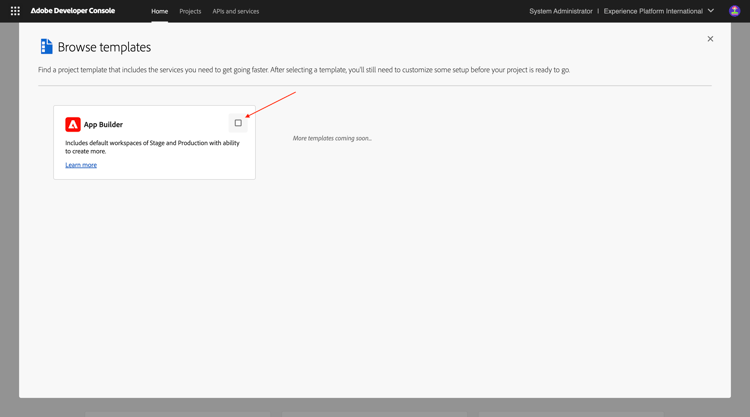Select the App Builder card title
The image size is (750, 417).
103,124
